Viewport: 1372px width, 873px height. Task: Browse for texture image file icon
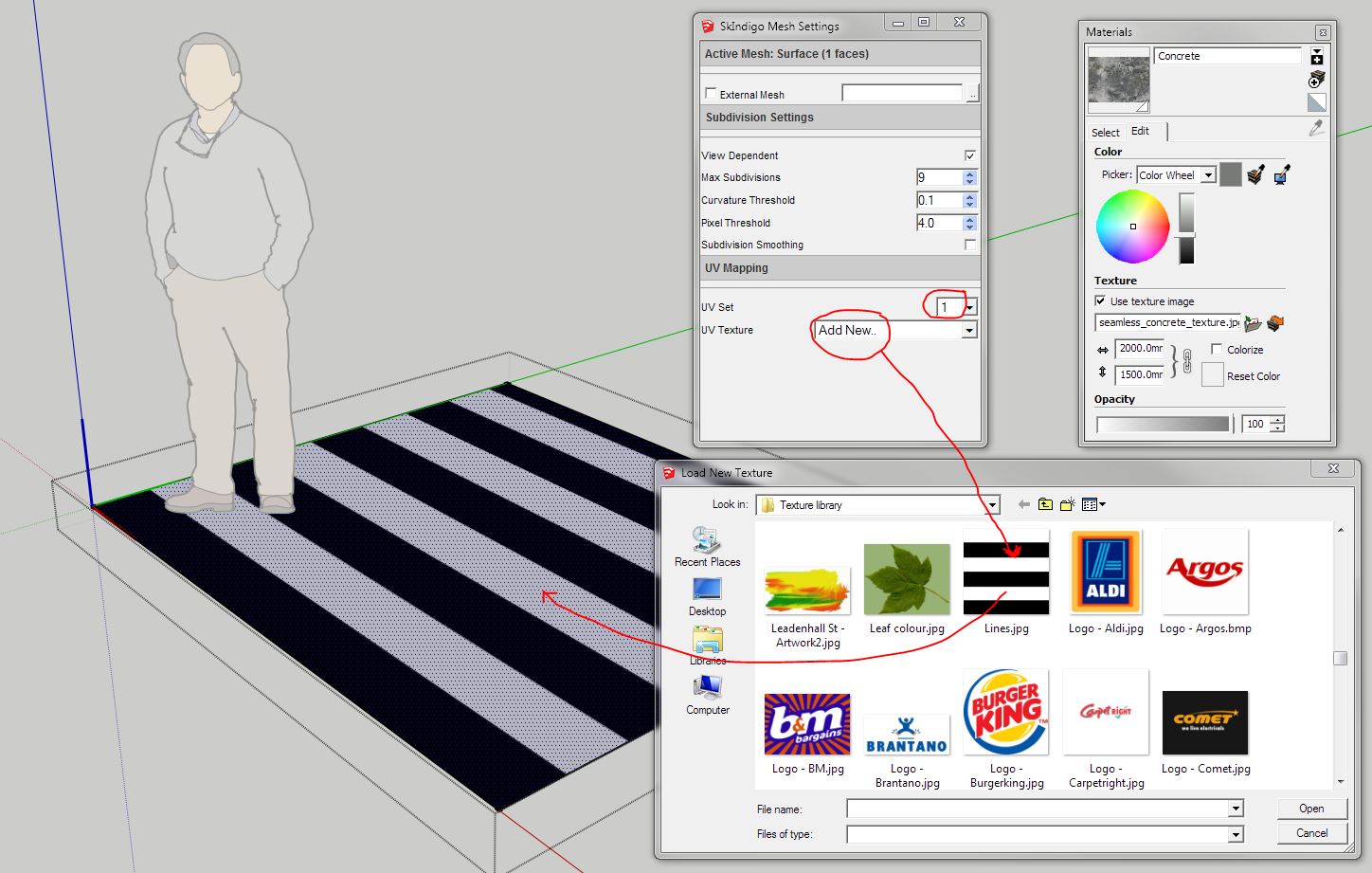[1253, 323]
